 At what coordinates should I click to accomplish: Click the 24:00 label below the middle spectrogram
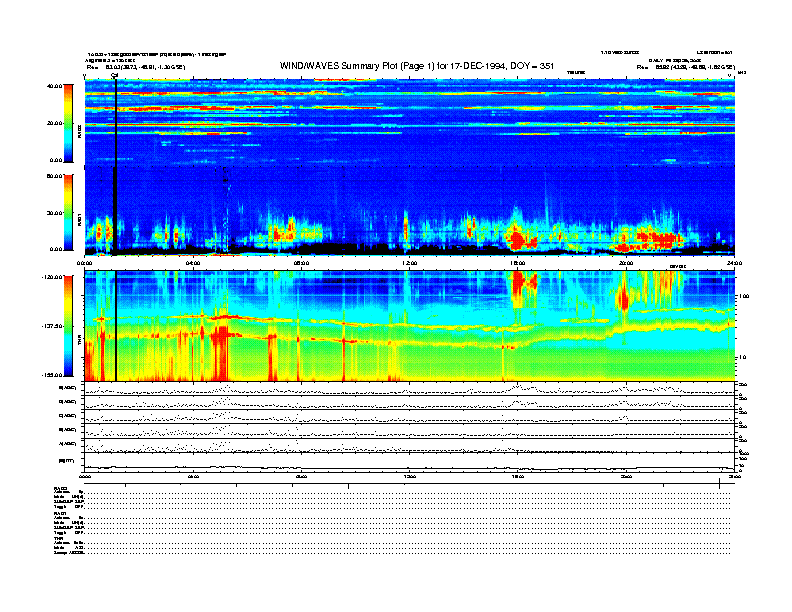click(734, 263)
